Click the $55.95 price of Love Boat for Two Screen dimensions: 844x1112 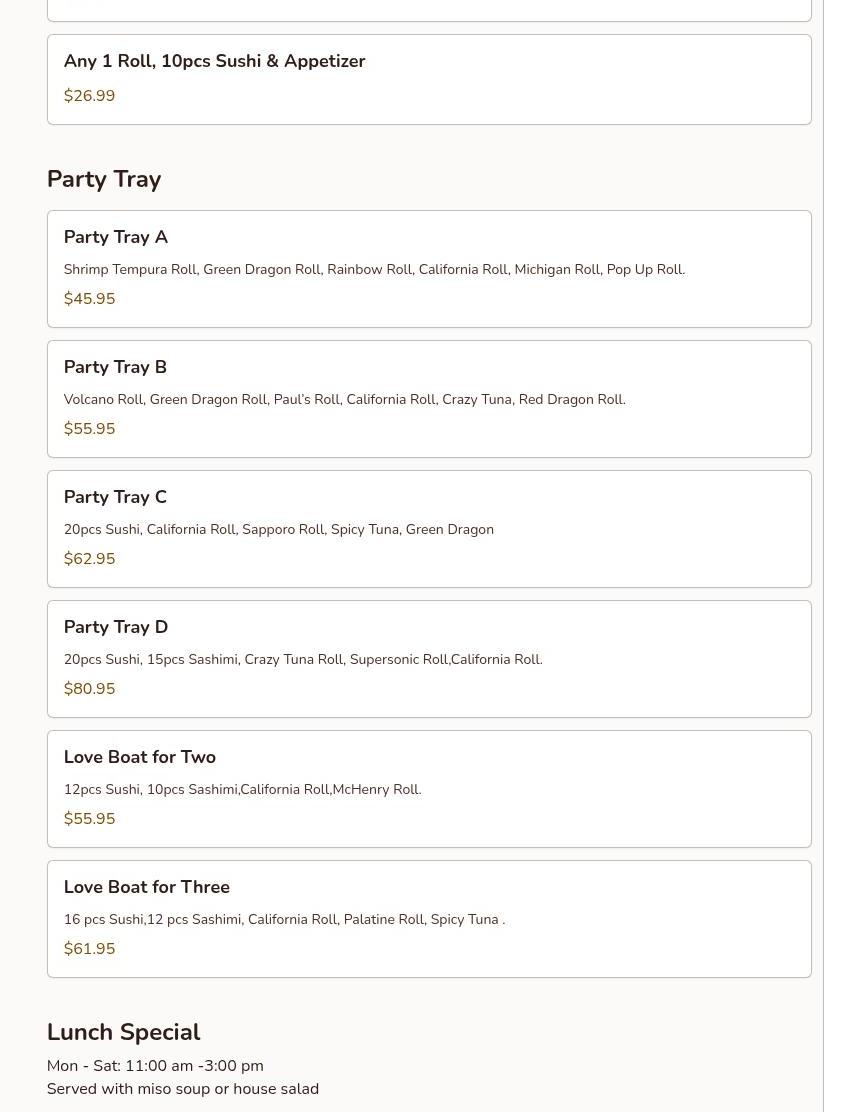(x=89, y=819)
